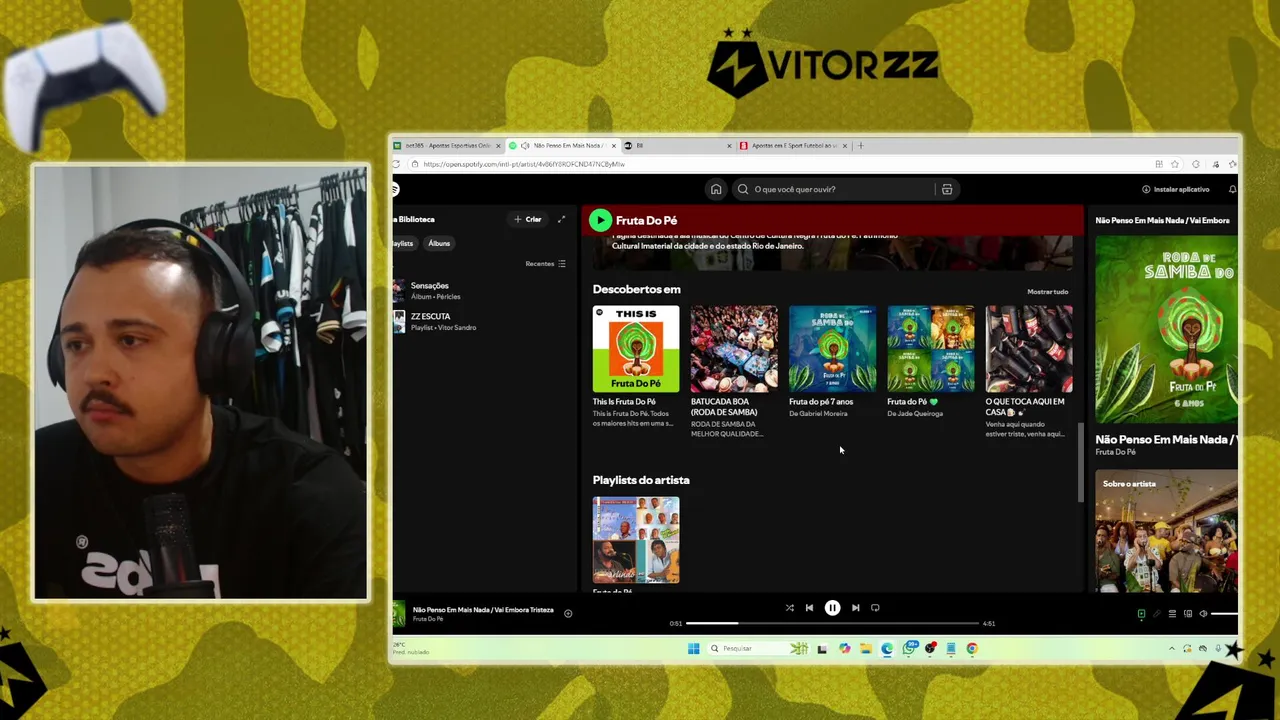Go to Spotify home via house icon
This screenshot has width=1280, height=720.
click(x=716, y=189)
